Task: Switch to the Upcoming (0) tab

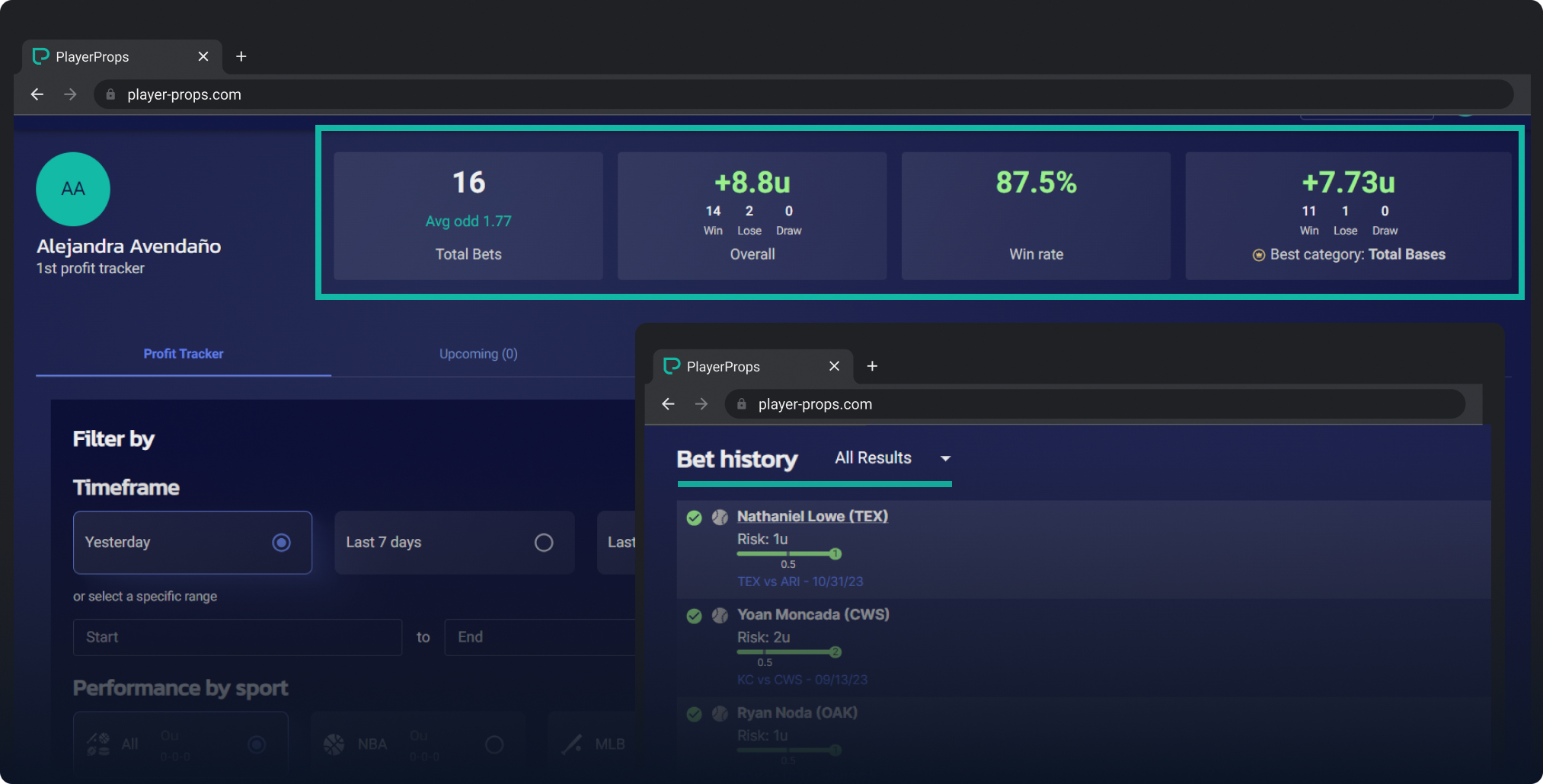Action: click(478, 354)
